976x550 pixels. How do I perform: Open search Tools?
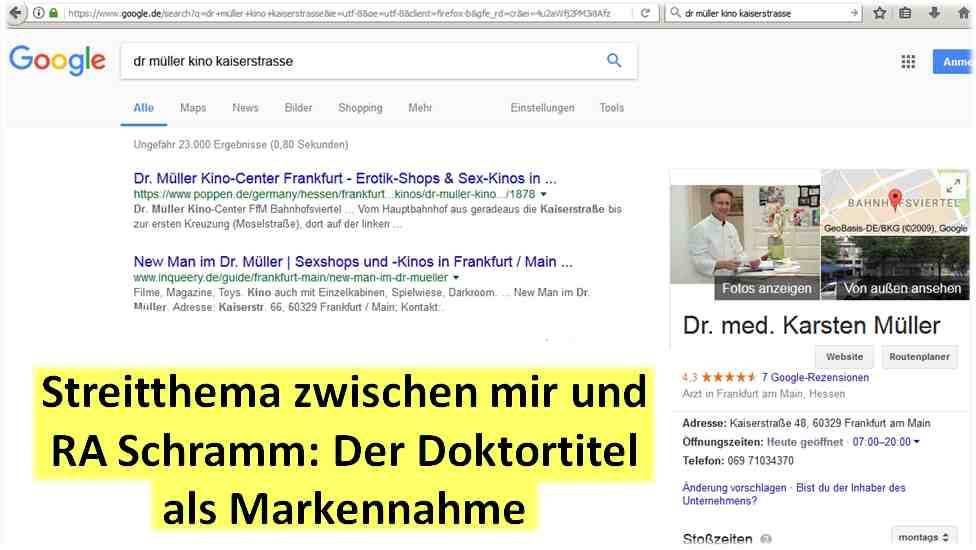pyautogui.click(x=611, y=108)
